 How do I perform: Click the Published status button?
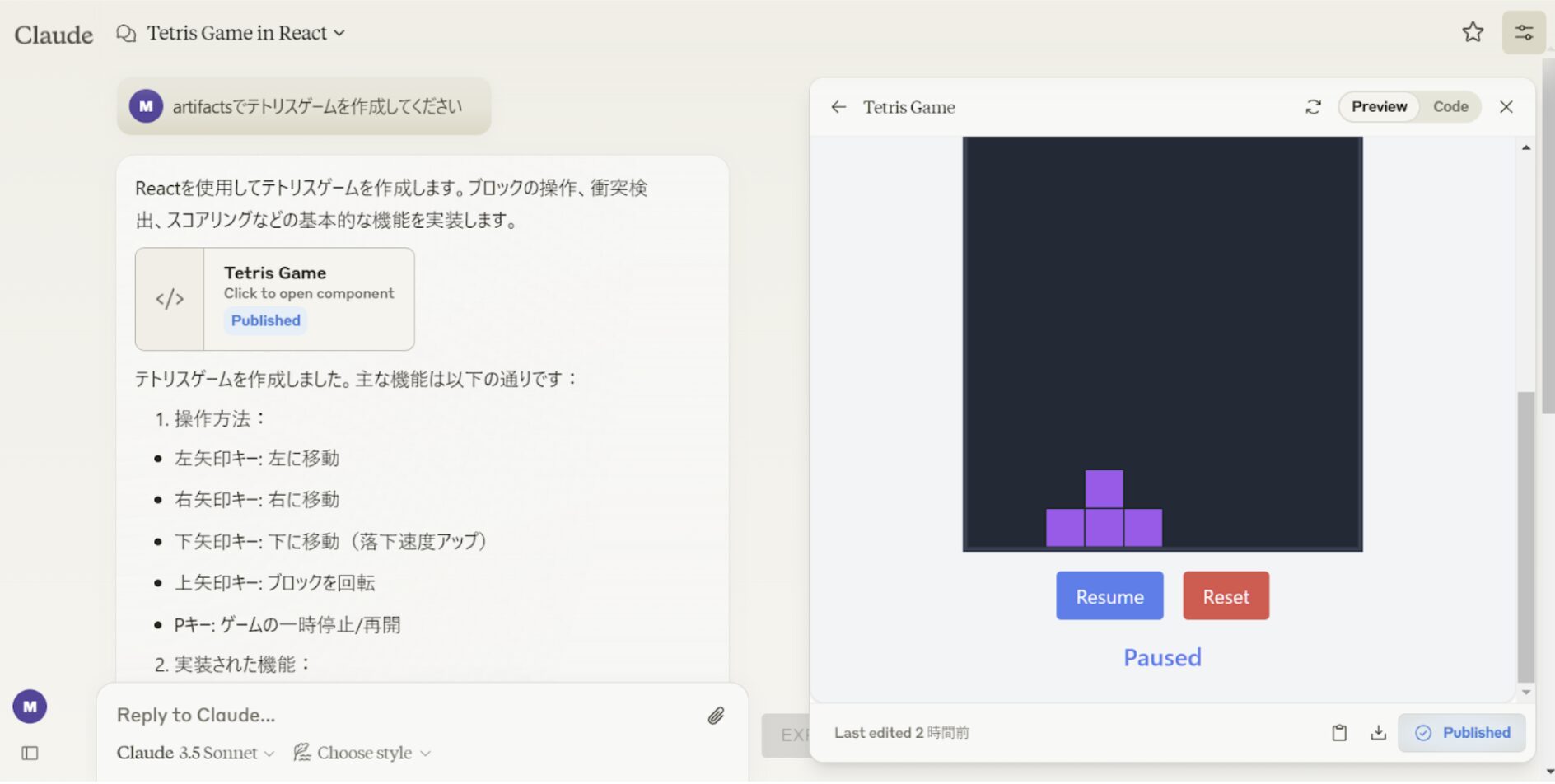(1462, 733)
